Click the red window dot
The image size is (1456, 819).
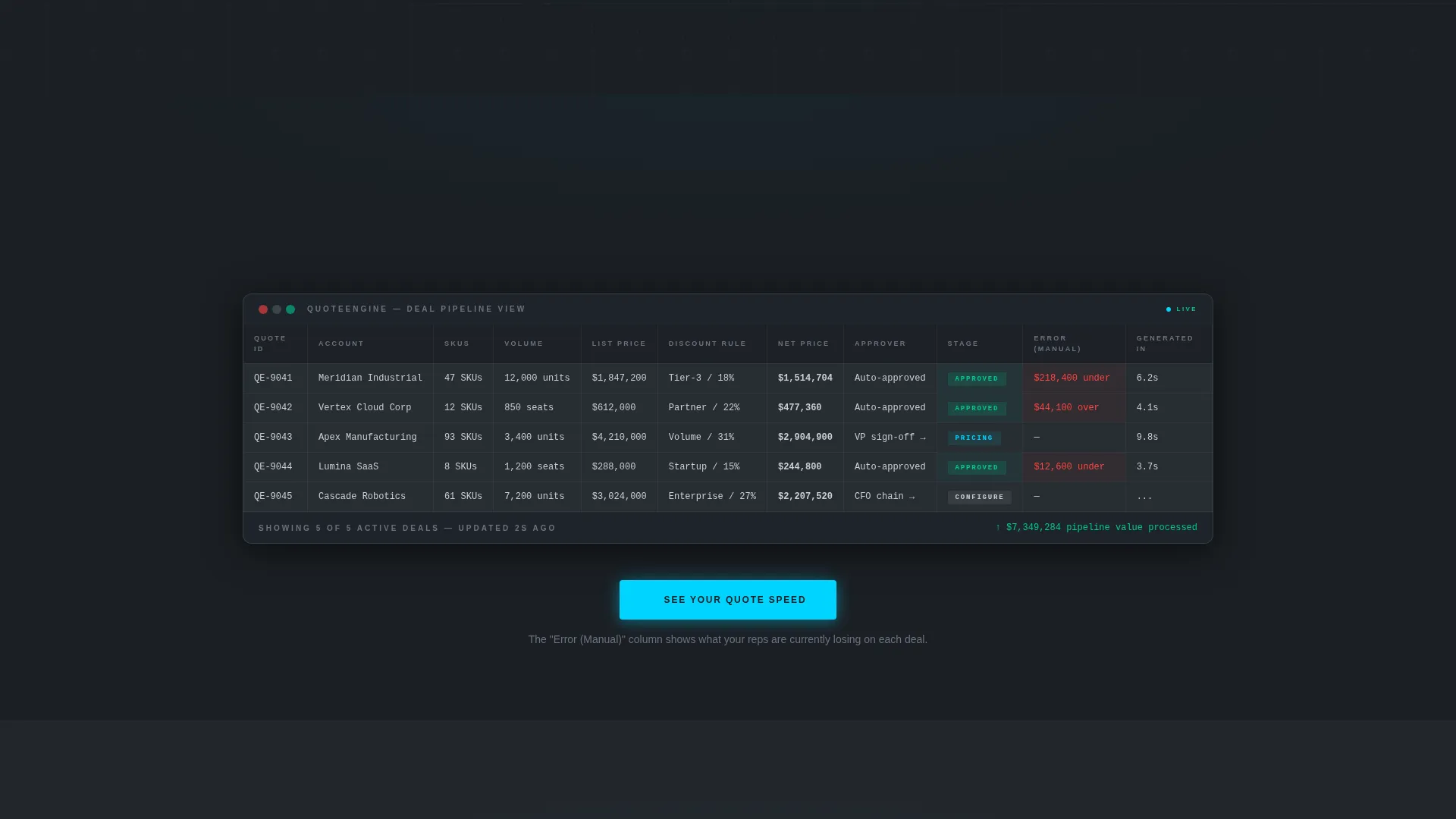[263, 309]
